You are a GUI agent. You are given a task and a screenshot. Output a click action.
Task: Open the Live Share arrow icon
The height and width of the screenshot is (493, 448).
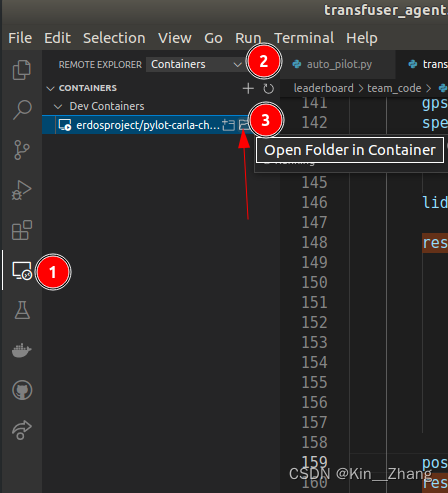point(22,430)
